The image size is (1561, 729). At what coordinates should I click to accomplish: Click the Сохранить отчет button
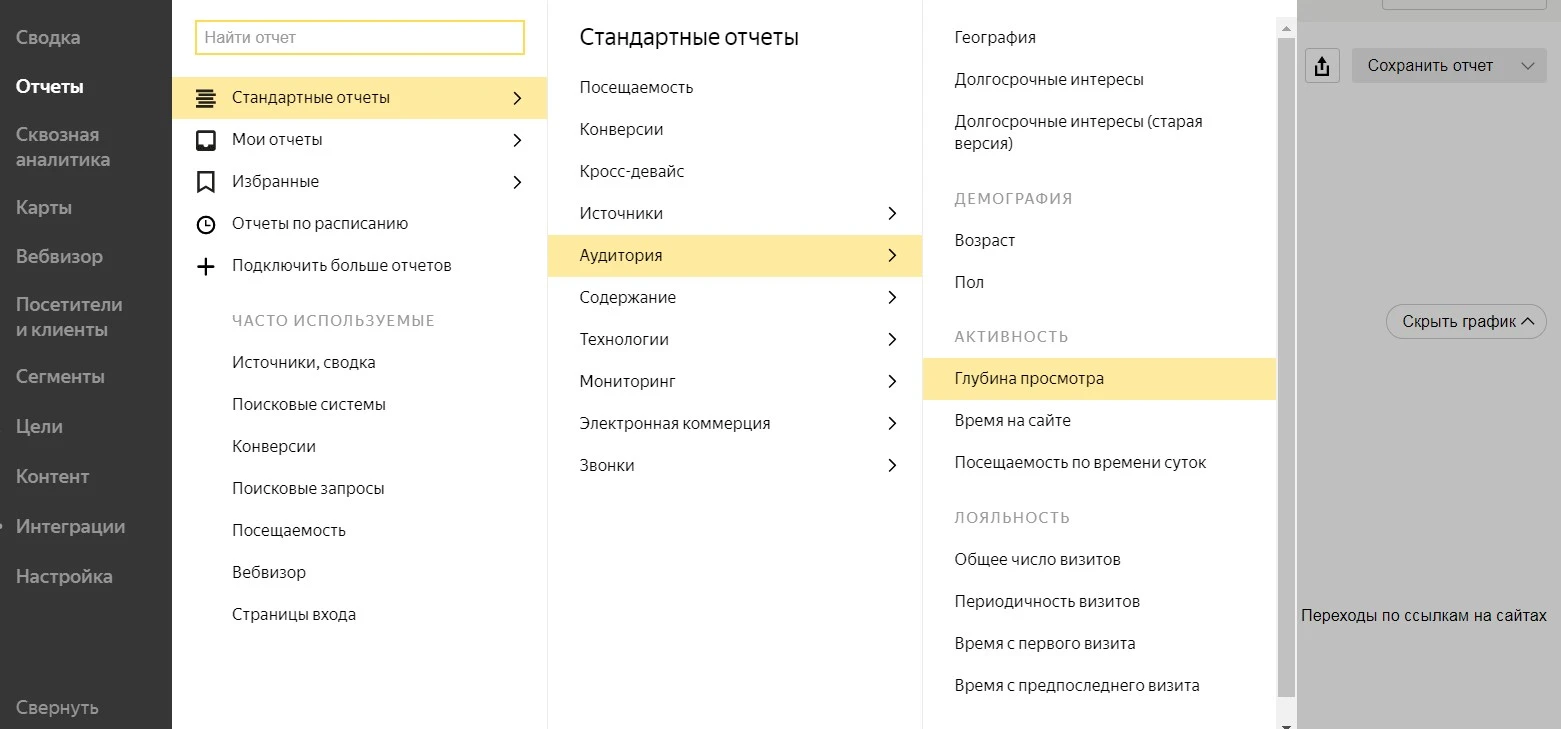tap(1430, 66)
